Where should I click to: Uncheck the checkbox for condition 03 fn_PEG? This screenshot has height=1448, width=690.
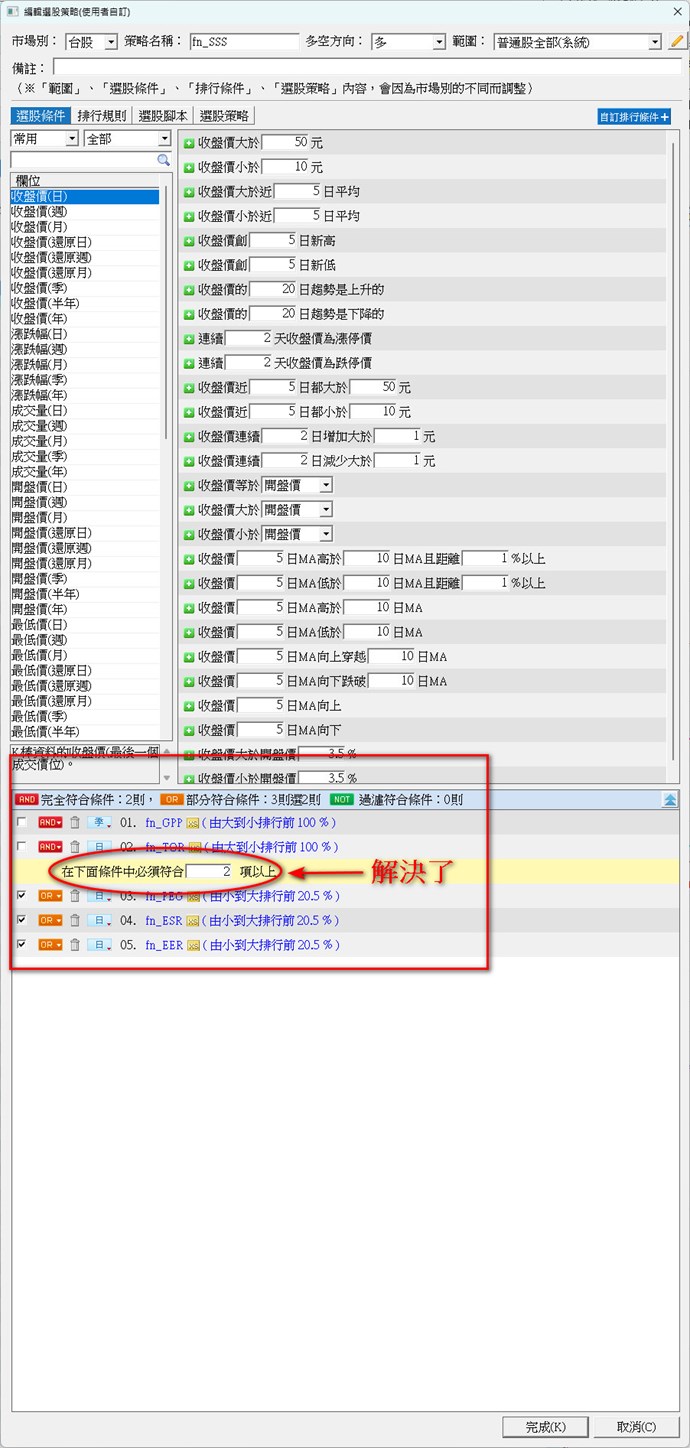click(22, 896)
